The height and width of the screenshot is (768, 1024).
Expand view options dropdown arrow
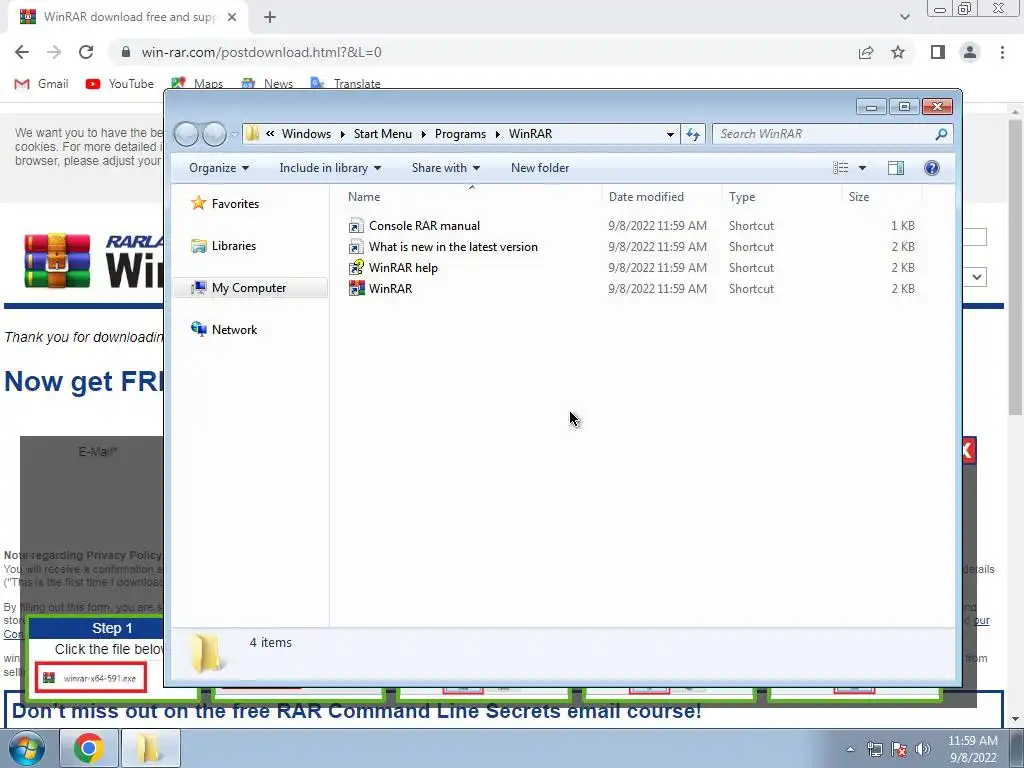pyautogui.click(x=862, y=168)
